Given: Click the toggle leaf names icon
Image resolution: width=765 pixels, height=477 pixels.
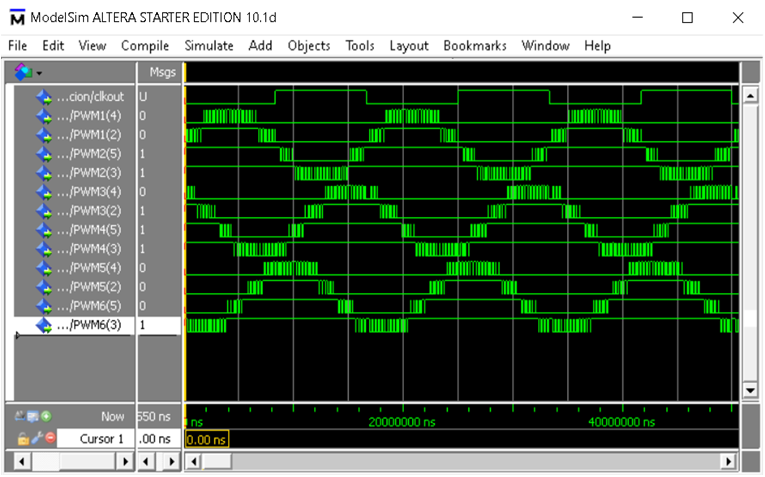Looking at the screenshot, I should [x=21, y=415].
